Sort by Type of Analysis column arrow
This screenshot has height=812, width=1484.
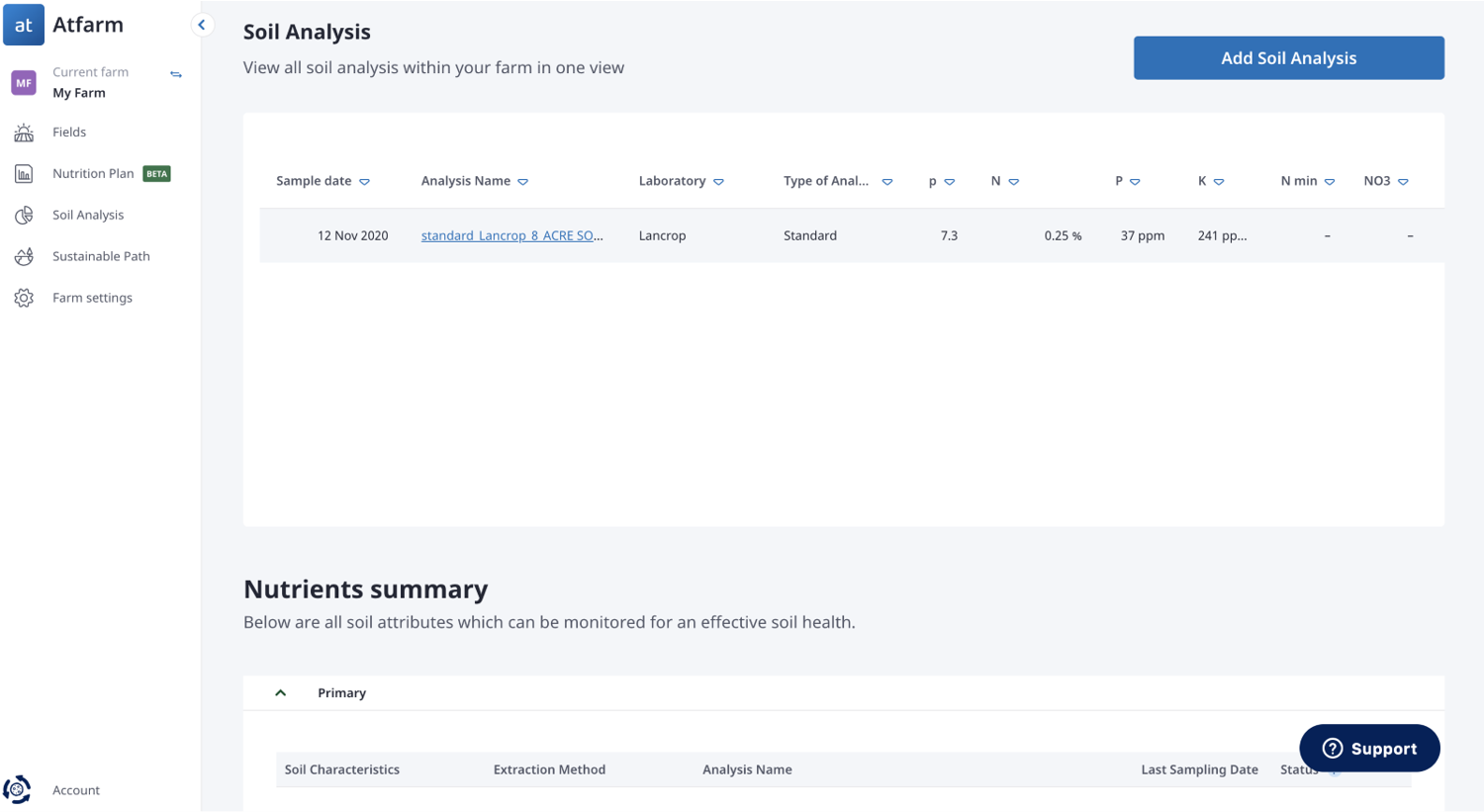tap(886, 182)
